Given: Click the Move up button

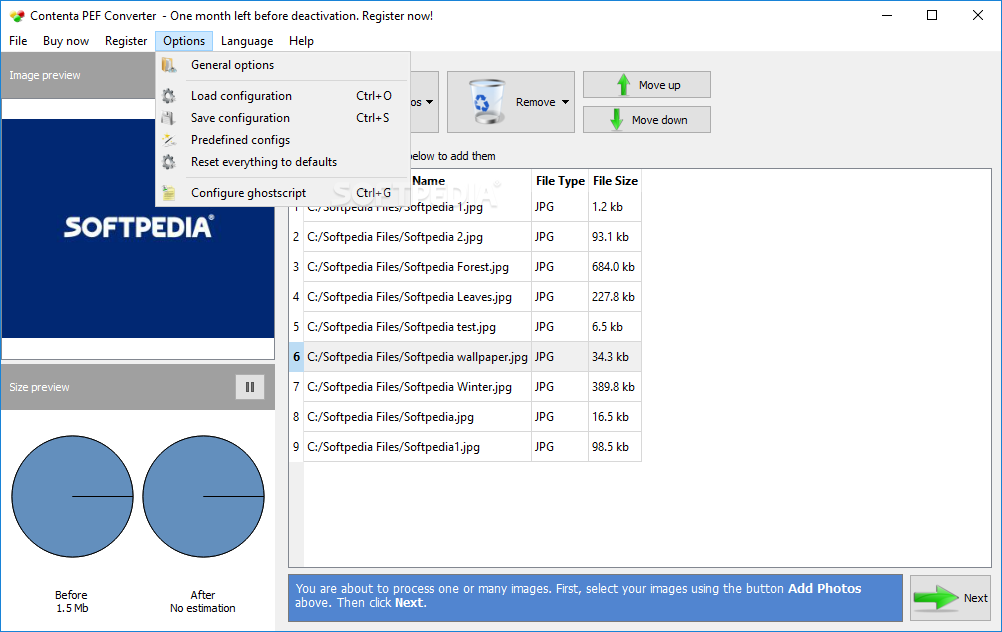Looking at the screenshot, I should [x=647, y=85].
